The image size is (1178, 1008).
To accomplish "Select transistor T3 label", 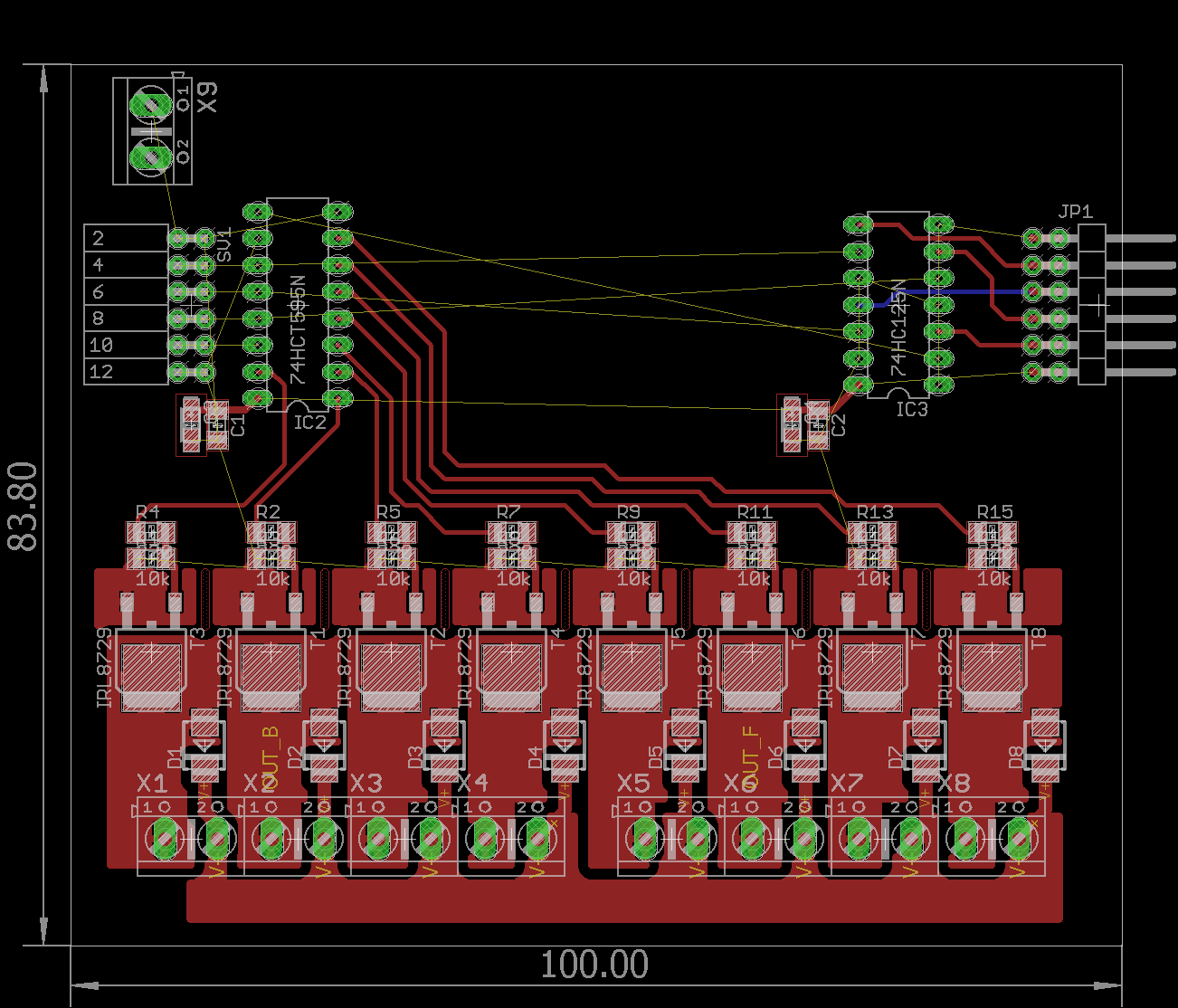I will 199,638.
